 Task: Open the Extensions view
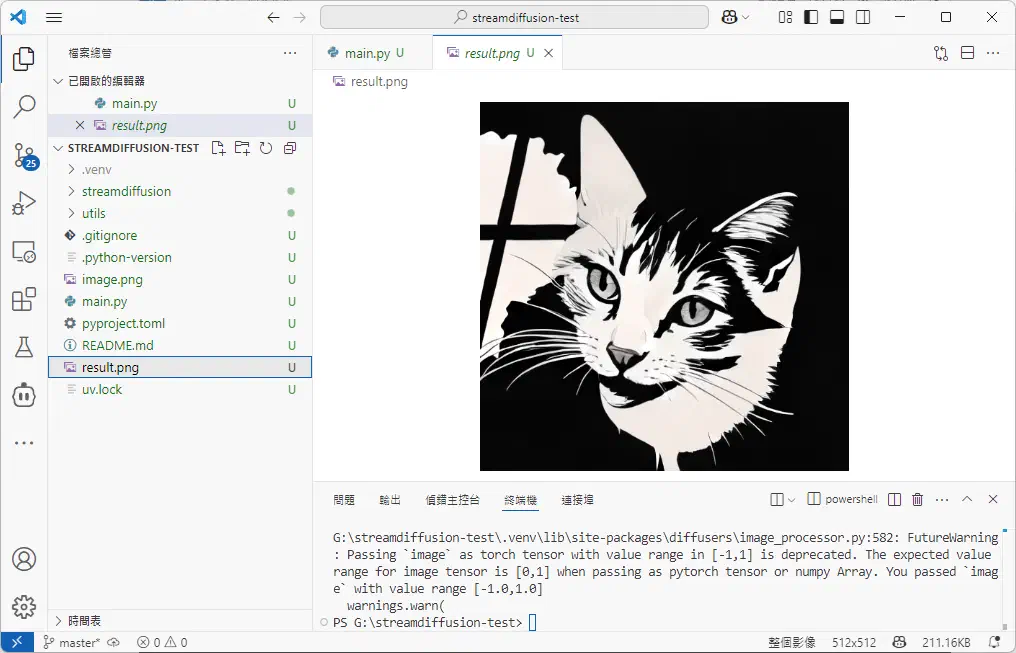pyautogui.click(x=24, y=300)
